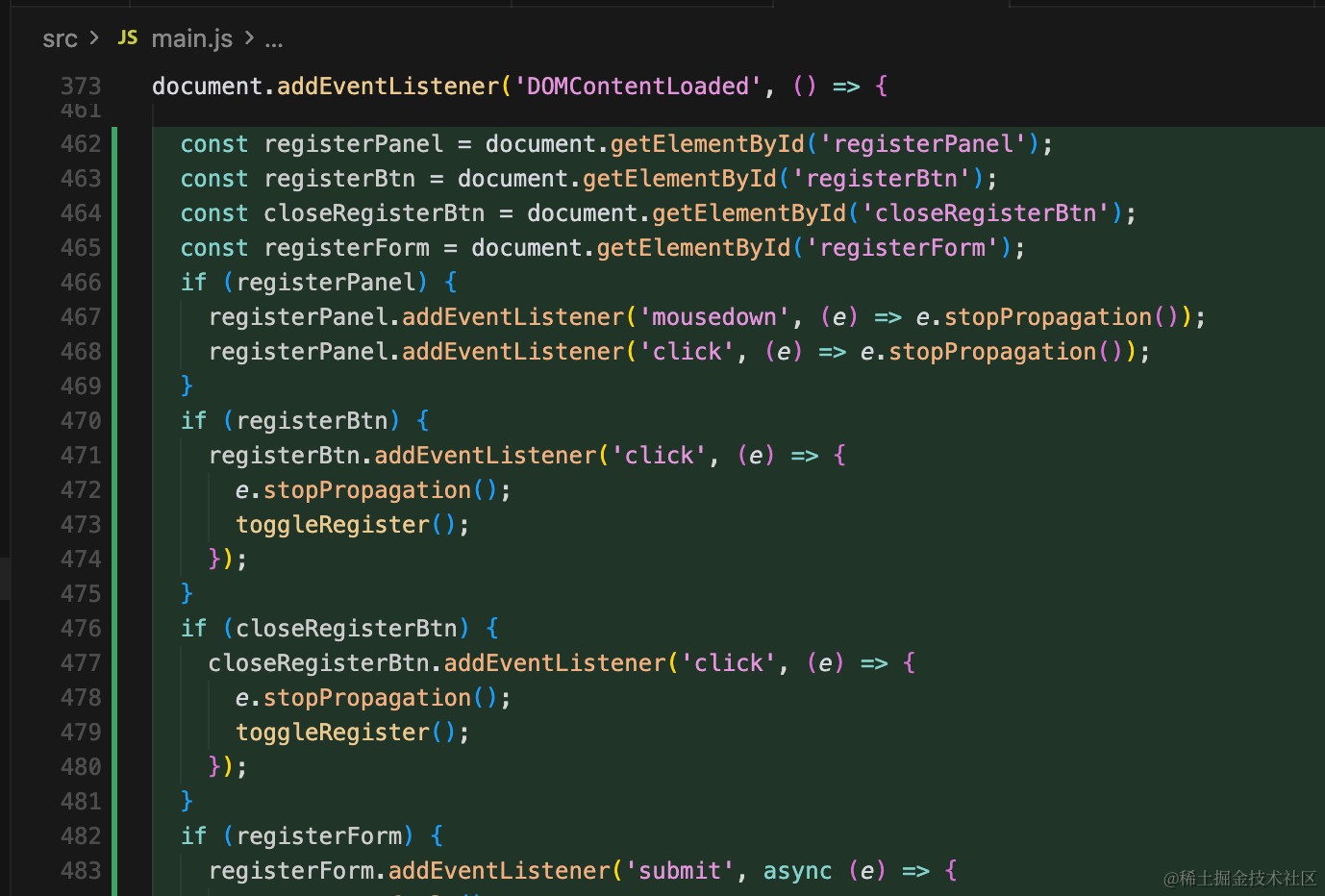Open the trailing ellipsis breadcrumb segment

point(274,42)
